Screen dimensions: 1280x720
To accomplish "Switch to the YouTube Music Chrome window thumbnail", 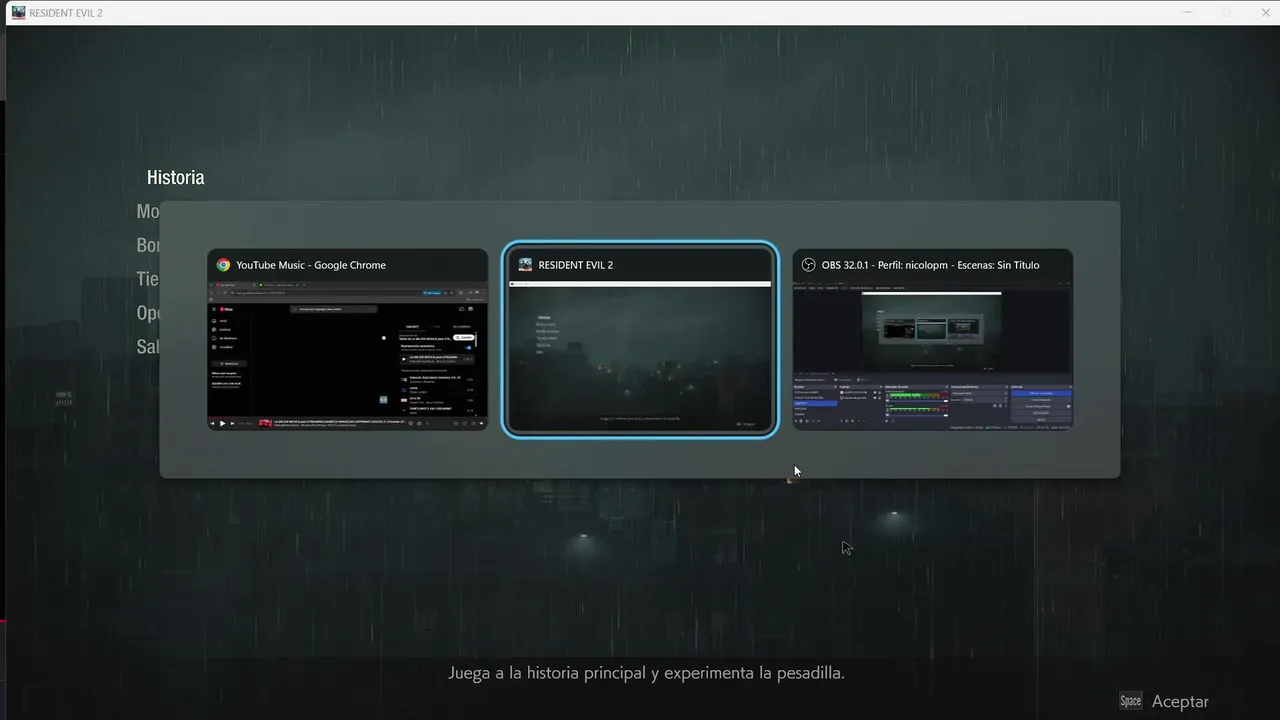I will 347,340.
